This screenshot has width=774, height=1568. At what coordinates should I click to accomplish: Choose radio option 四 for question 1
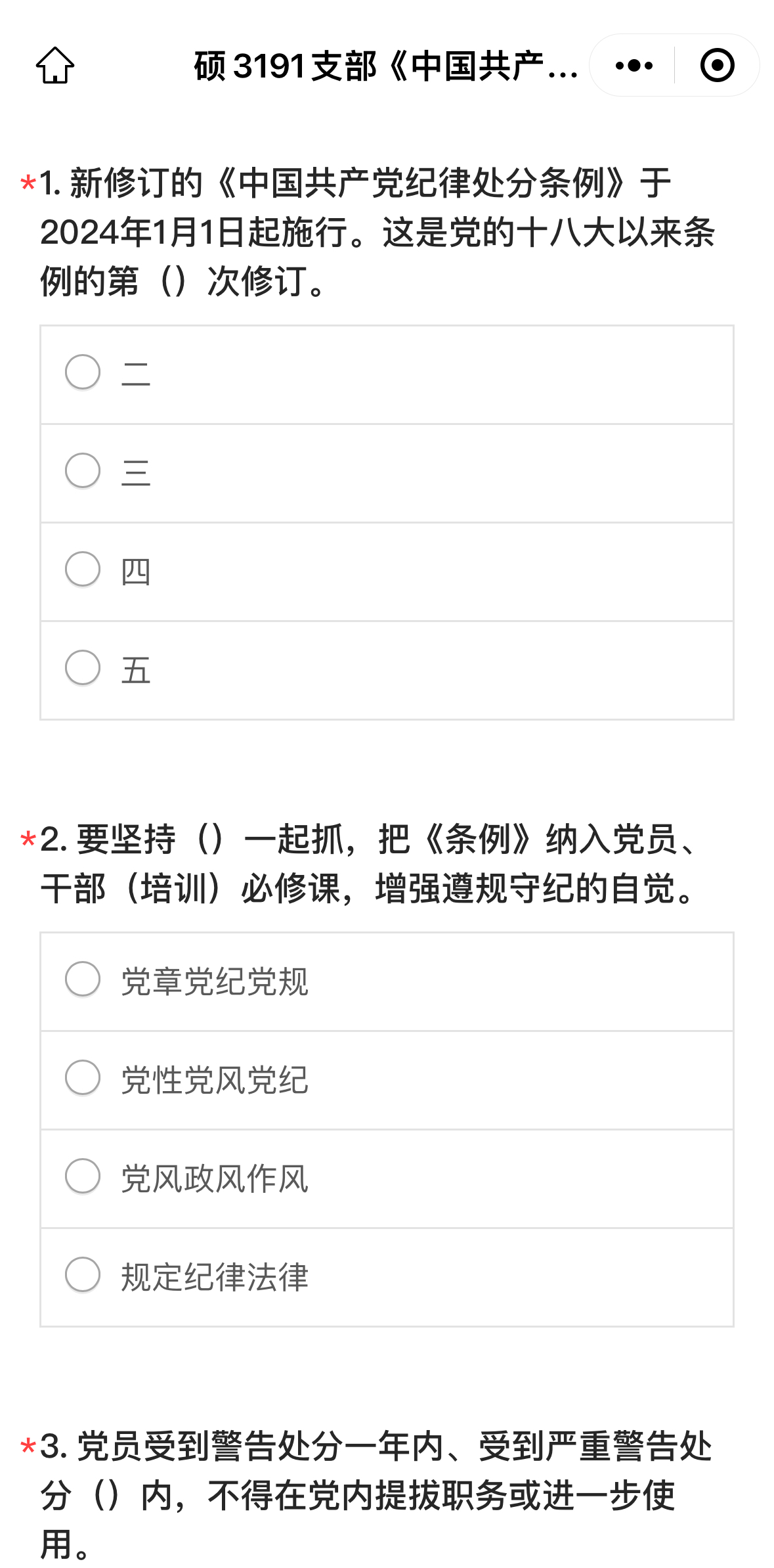pyautogui.click(x=83, y=570)
